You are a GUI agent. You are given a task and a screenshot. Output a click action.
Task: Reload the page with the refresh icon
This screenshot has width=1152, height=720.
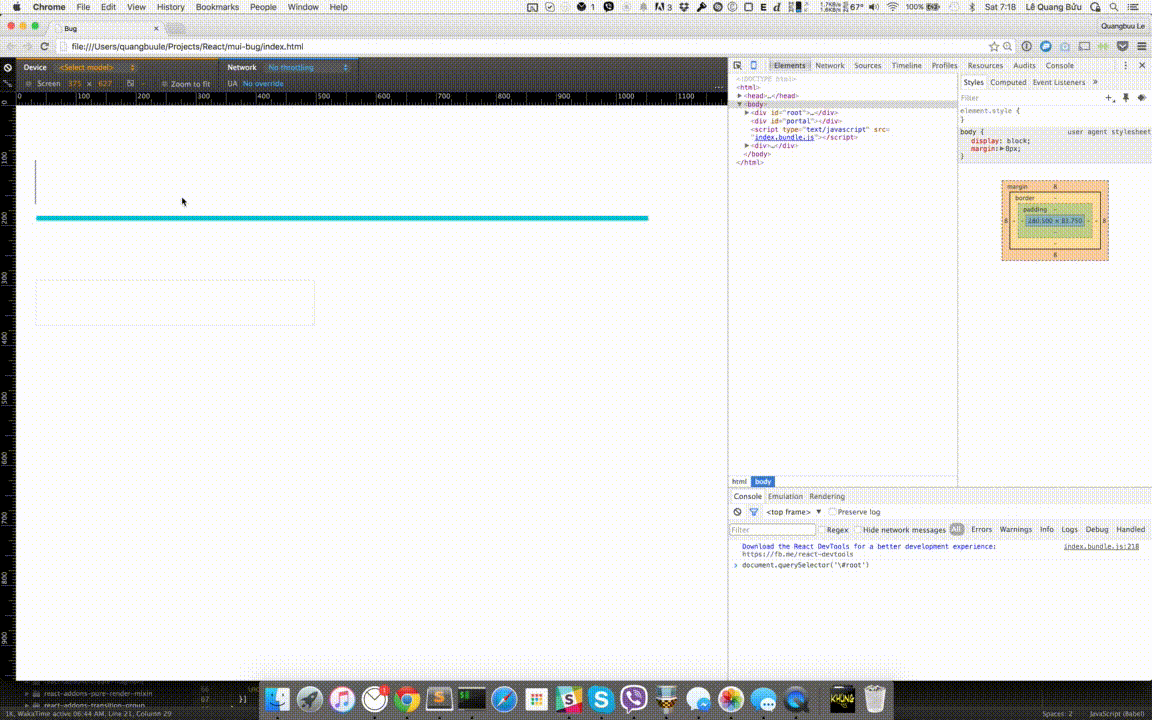coord(44,46)
